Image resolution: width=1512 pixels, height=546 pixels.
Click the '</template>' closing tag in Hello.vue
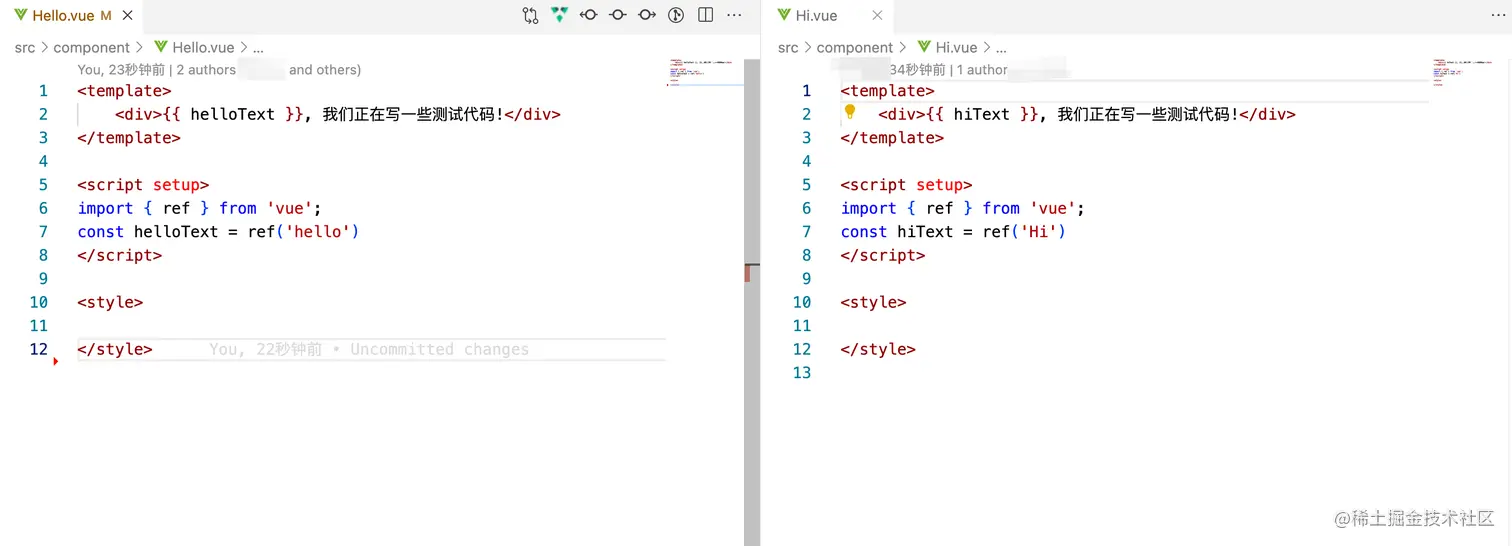[129, 137]
